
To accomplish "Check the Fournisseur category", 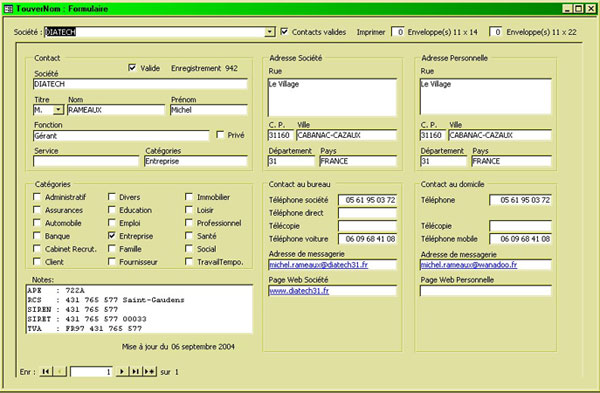I will (x=112, y=262).
